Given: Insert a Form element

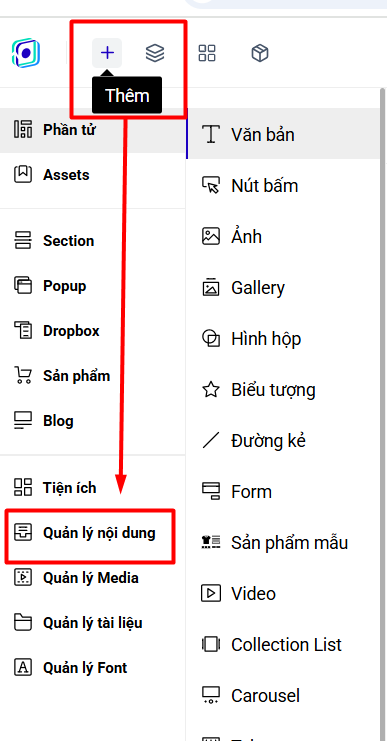Looking at the screenshot, I should [283, 491].
